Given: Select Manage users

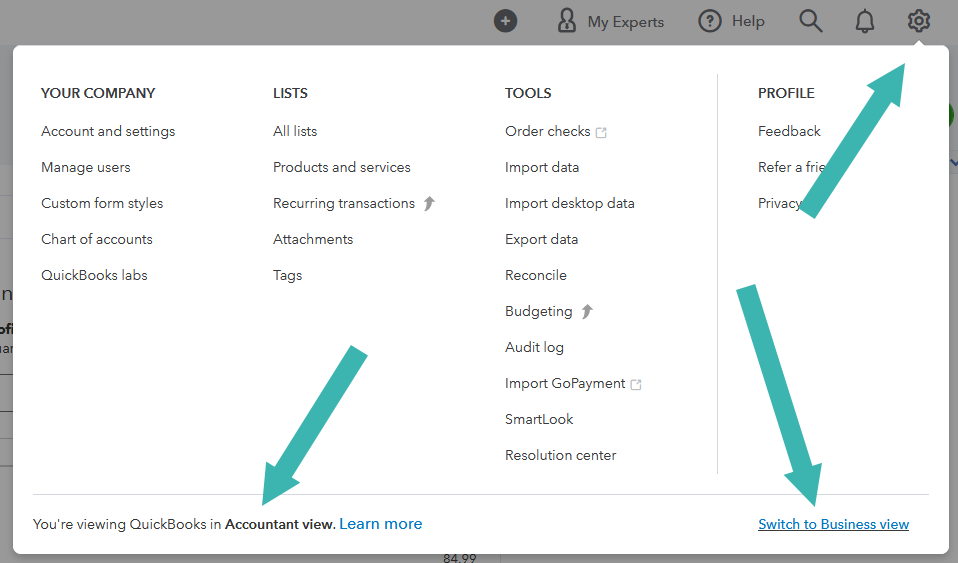Looking at the screenshot, I should point(86,167).
